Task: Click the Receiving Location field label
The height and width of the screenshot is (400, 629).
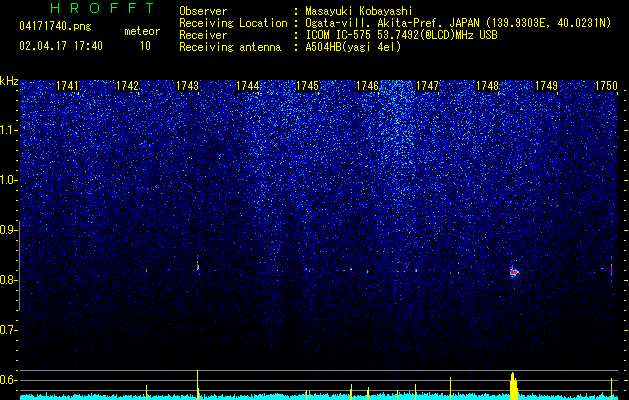Action: point(233,23)
